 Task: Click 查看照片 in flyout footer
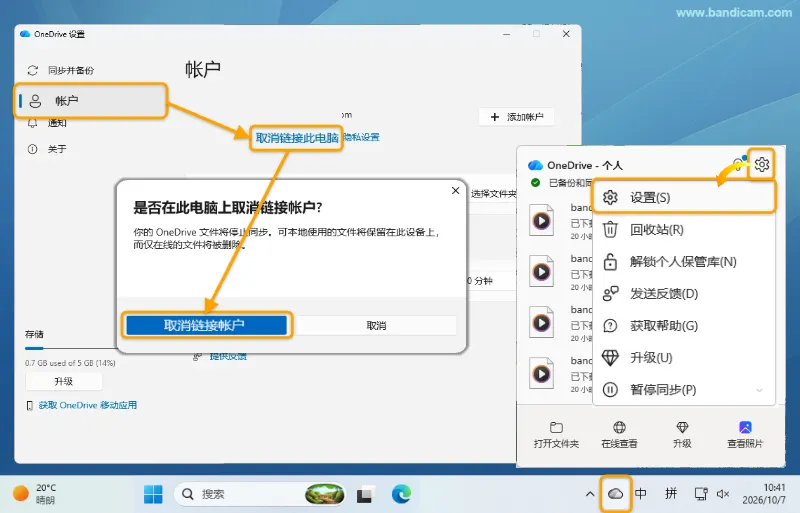point(745,435)
